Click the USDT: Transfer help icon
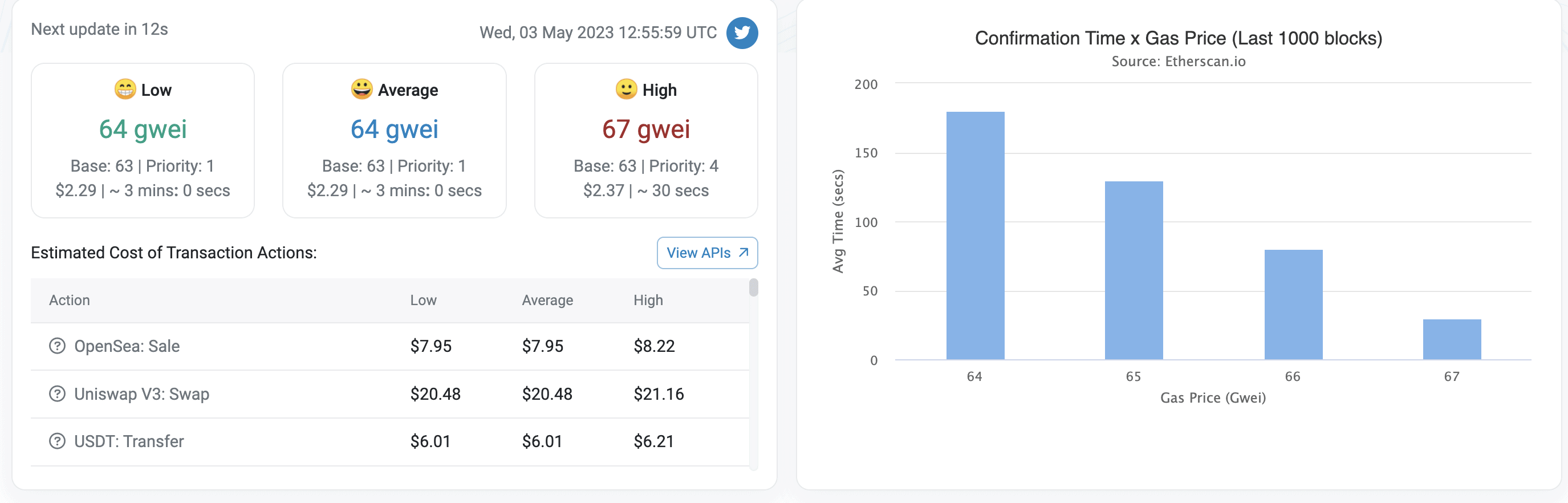The height and width of the screenshot is (503, 1568). click(56, 441)
